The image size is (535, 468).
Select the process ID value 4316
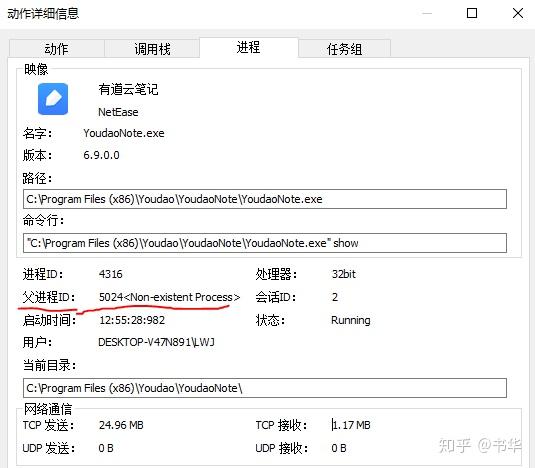(111, 274)
